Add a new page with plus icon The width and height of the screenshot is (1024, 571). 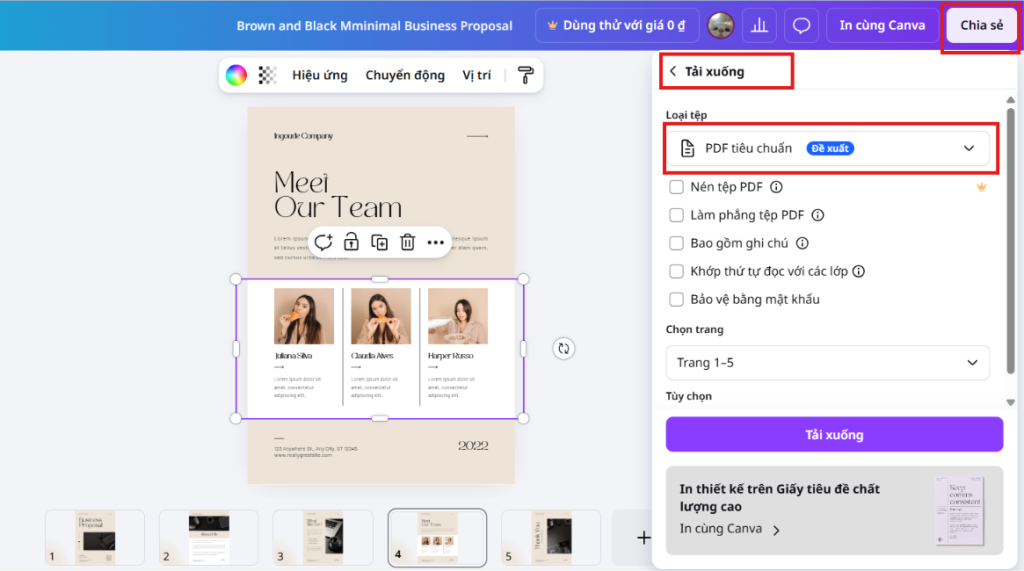643,538
